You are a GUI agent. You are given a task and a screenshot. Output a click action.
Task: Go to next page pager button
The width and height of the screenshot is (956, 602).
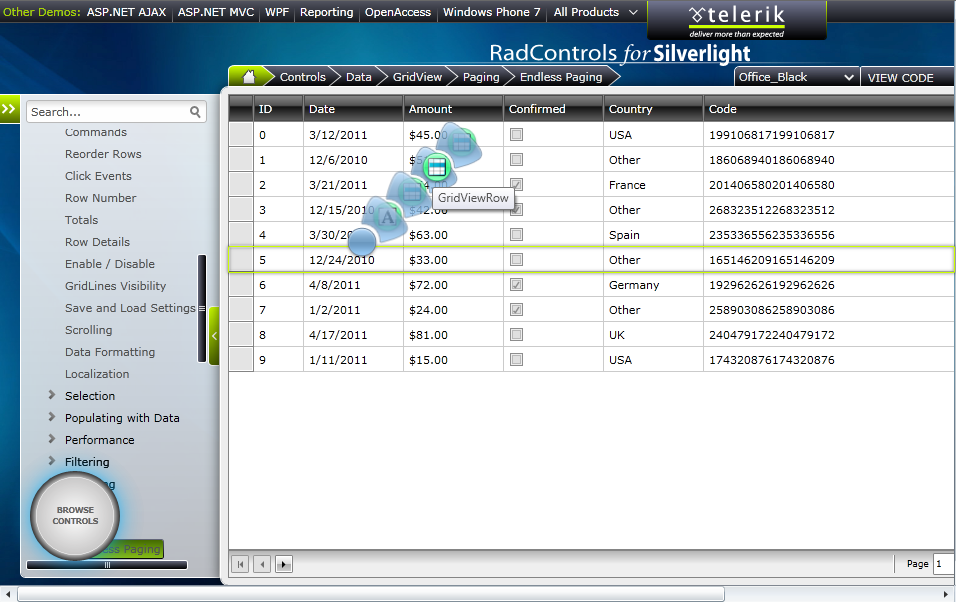(284, 564)
